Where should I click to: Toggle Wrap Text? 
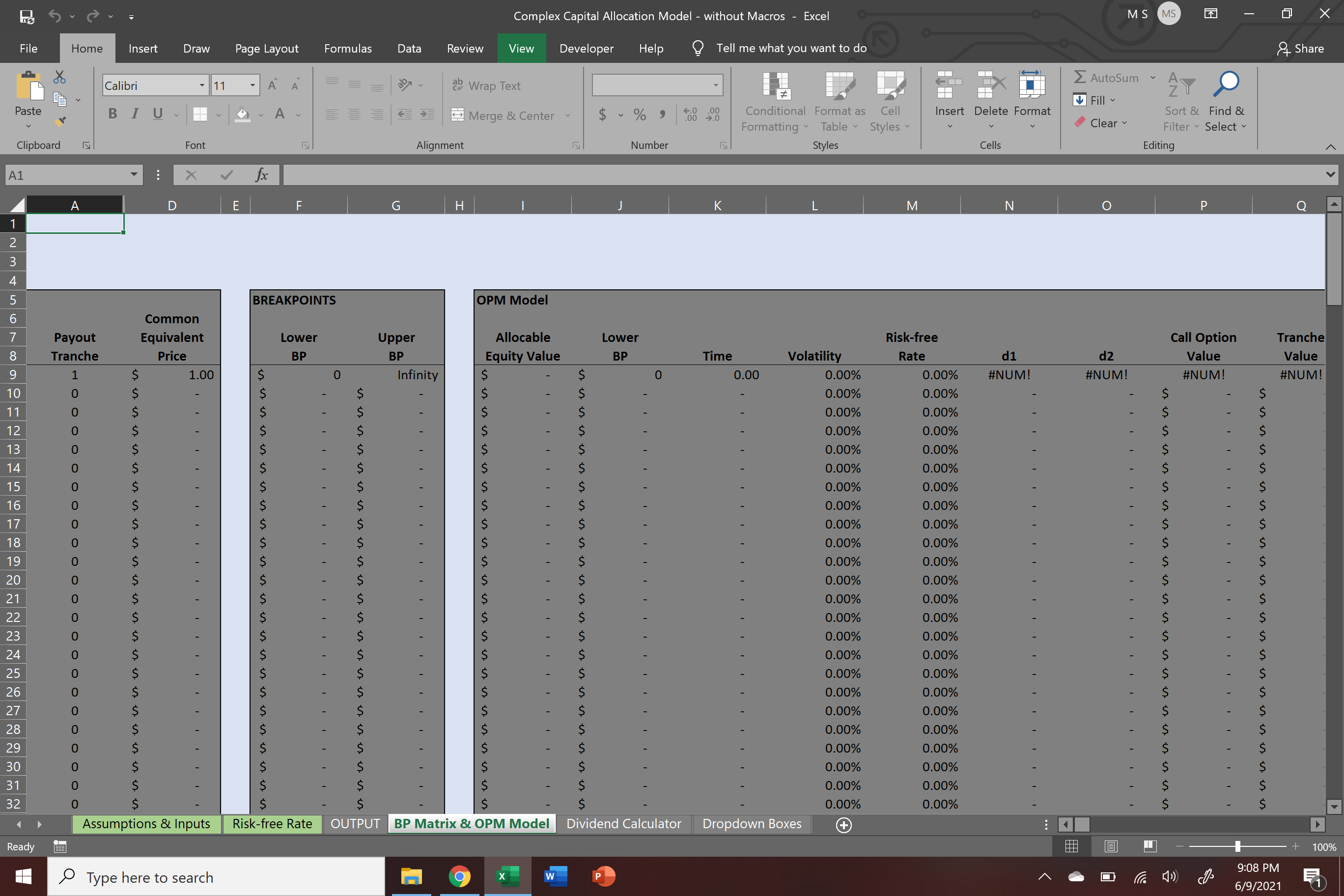(x=486, y=85)
